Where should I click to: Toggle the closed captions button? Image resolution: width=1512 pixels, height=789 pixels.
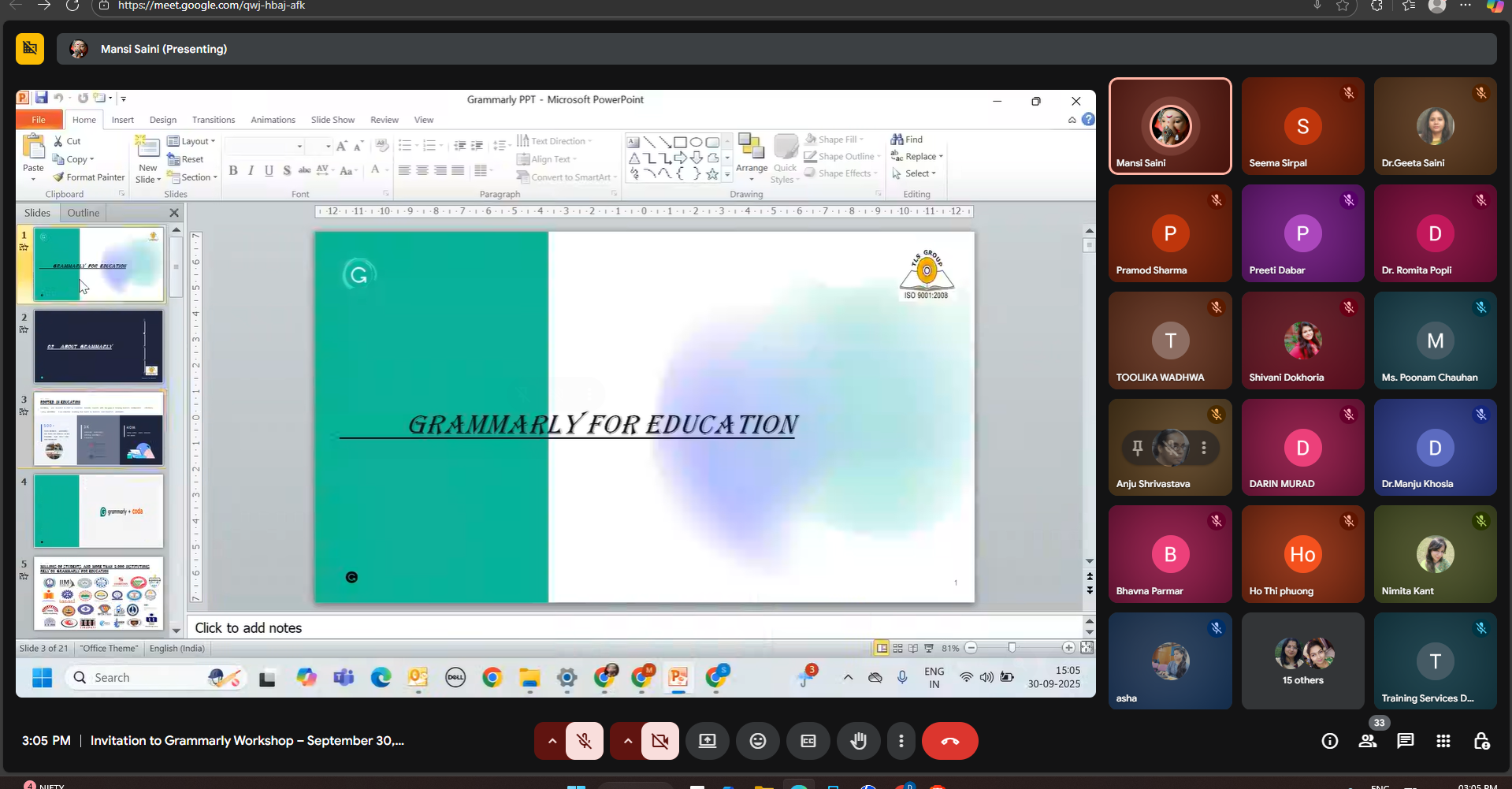click(x=808, y=741)
